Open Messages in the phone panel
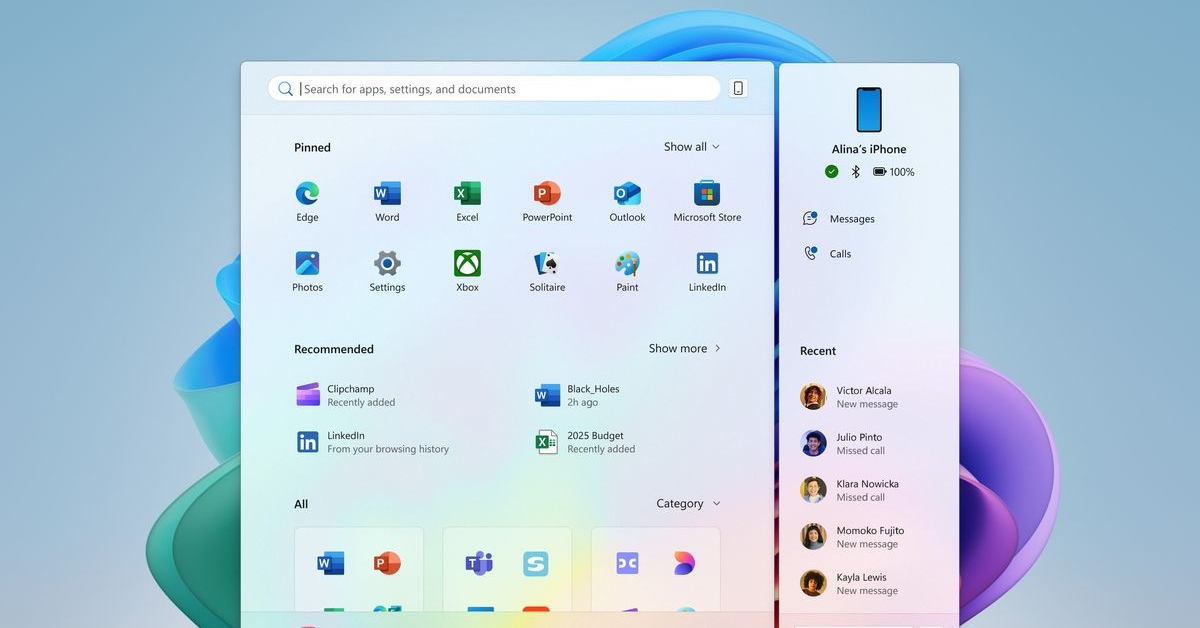This screenshot has width=1200, height=628. [850, 219]
